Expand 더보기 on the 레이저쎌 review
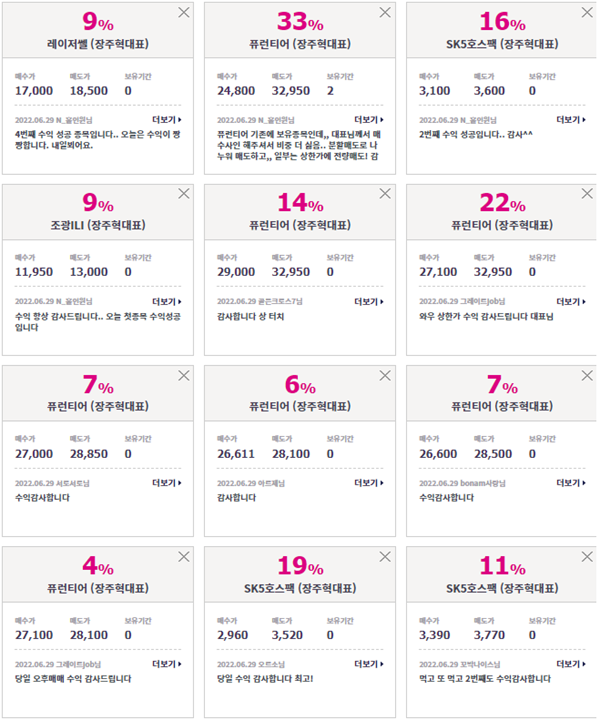 [167, 120]
